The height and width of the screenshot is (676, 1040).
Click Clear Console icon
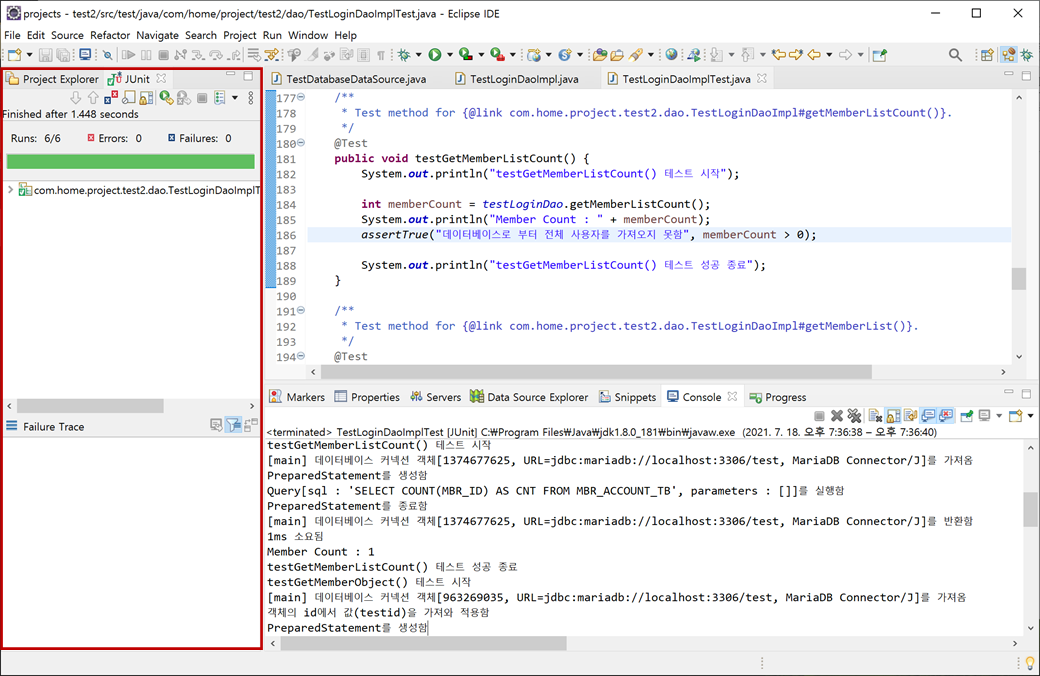(x=876, y=416)
